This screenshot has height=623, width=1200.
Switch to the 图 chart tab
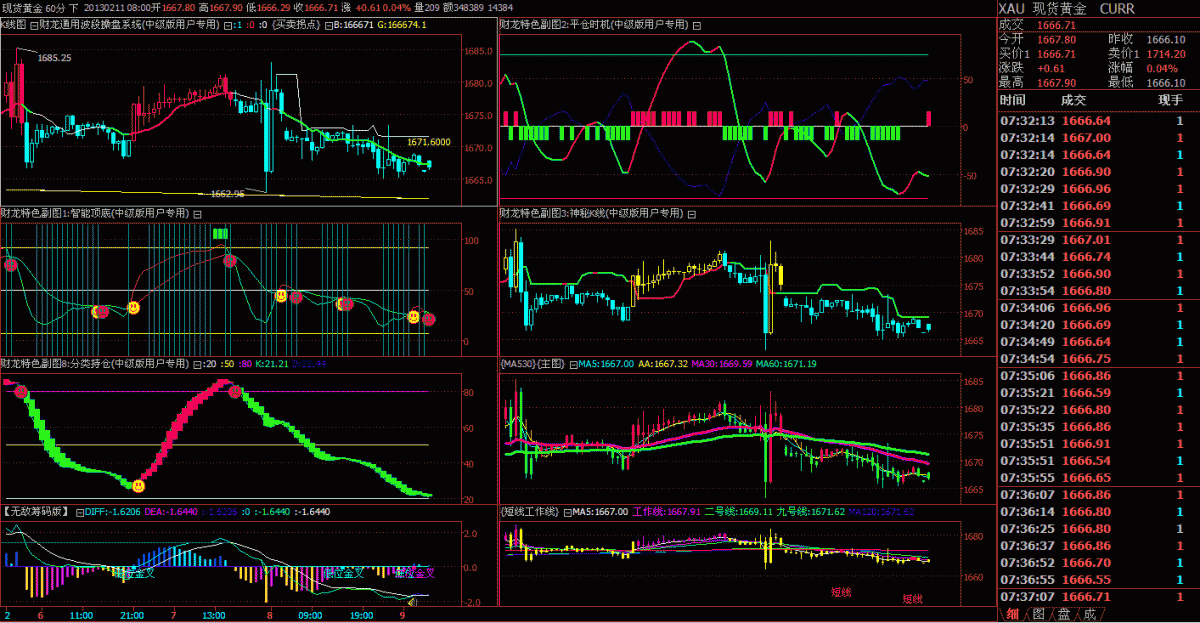click(x=1038, y=613)
